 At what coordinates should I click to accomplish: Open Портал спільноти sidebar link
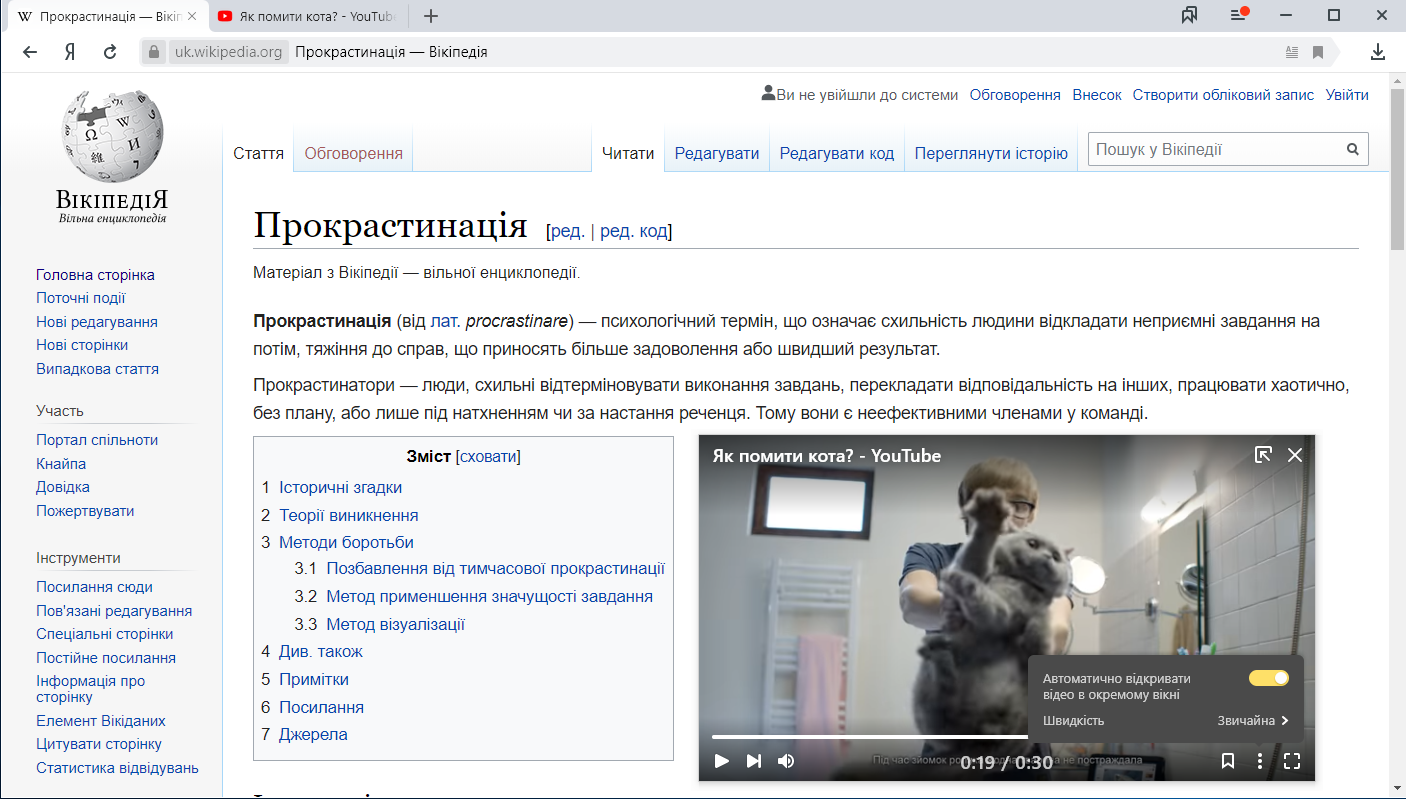(x=97, y=440)
